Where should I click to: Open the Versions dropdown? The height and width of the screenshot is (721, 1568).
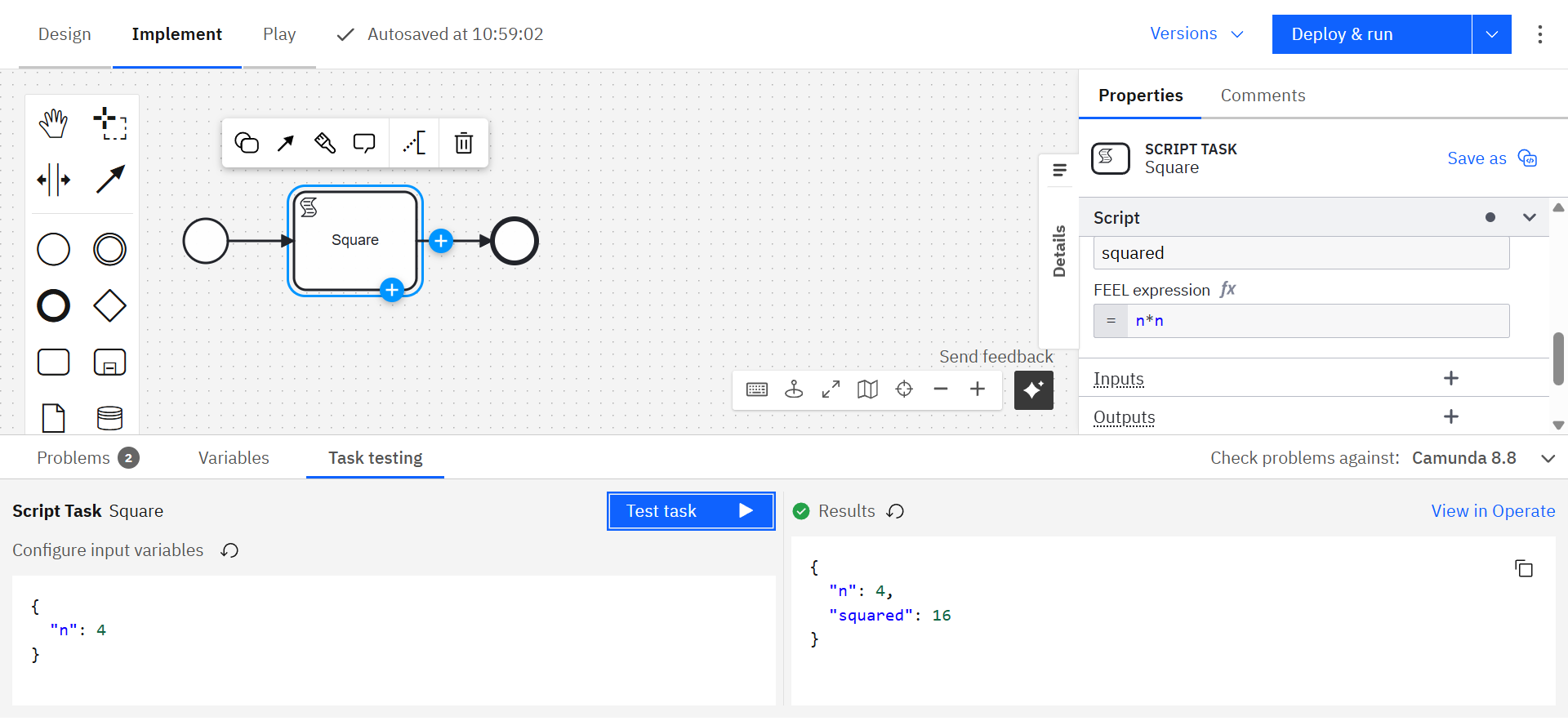tap(1196, 34)
